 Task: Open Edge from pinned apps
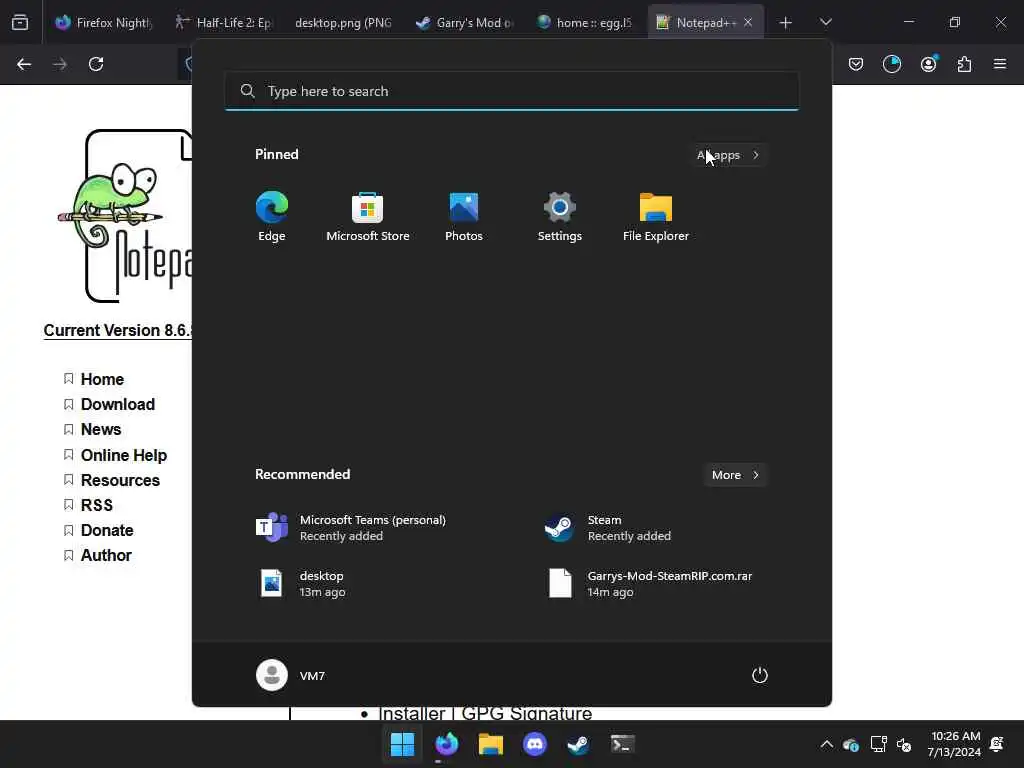pos(272,217)
